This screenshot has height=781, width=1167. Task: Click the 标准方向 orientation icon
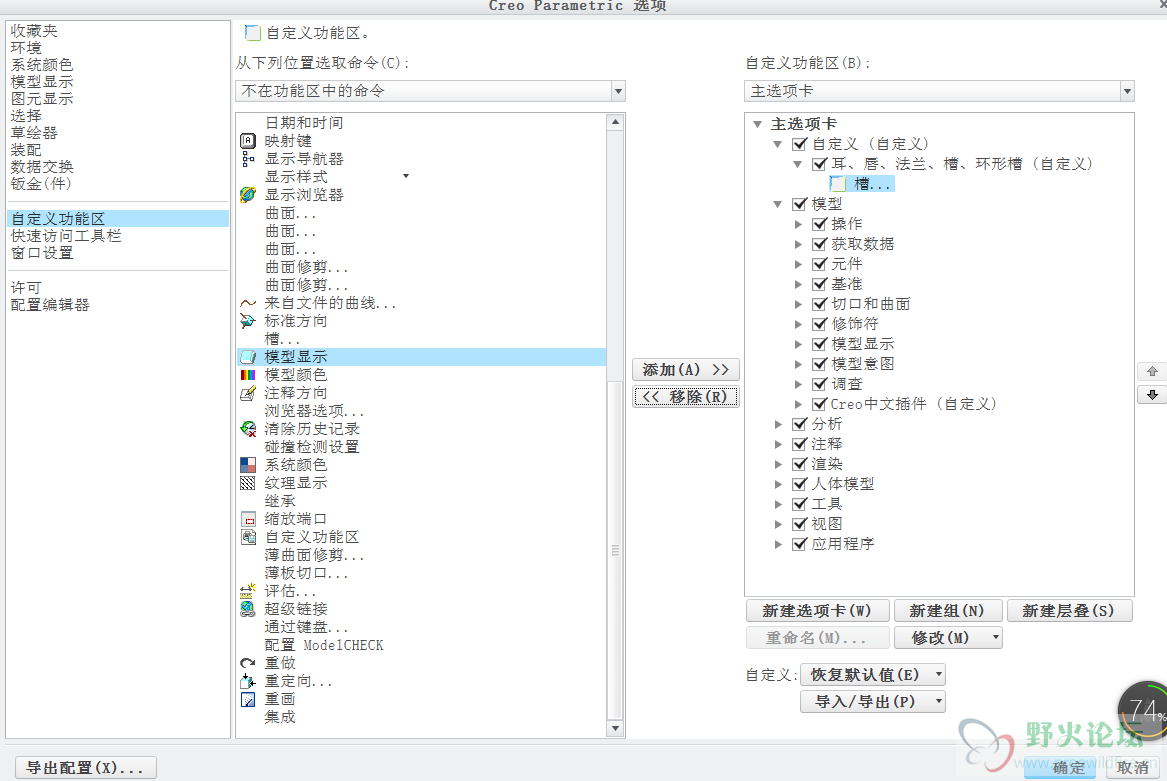point(248,321)
